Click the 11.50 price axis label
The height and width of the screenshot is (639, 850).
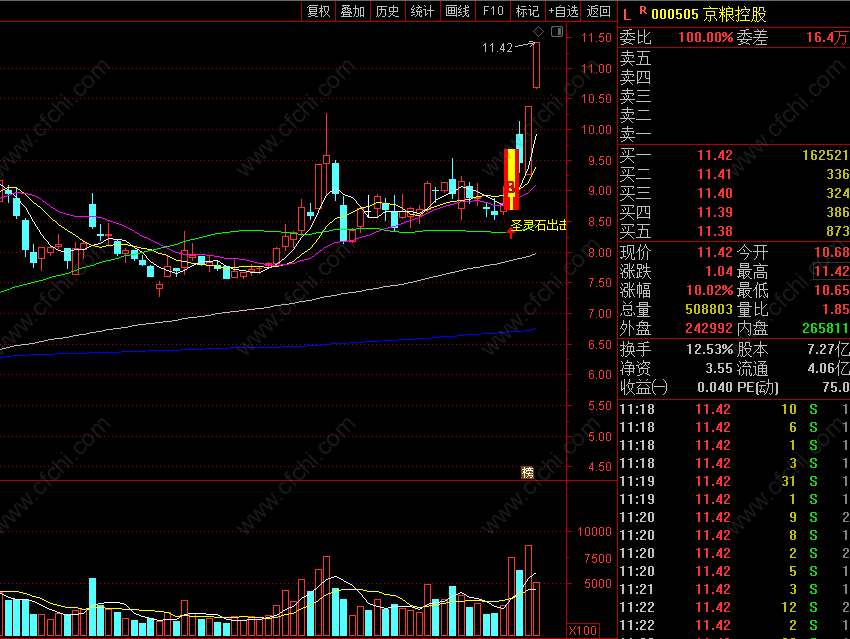tap(596, 38)
